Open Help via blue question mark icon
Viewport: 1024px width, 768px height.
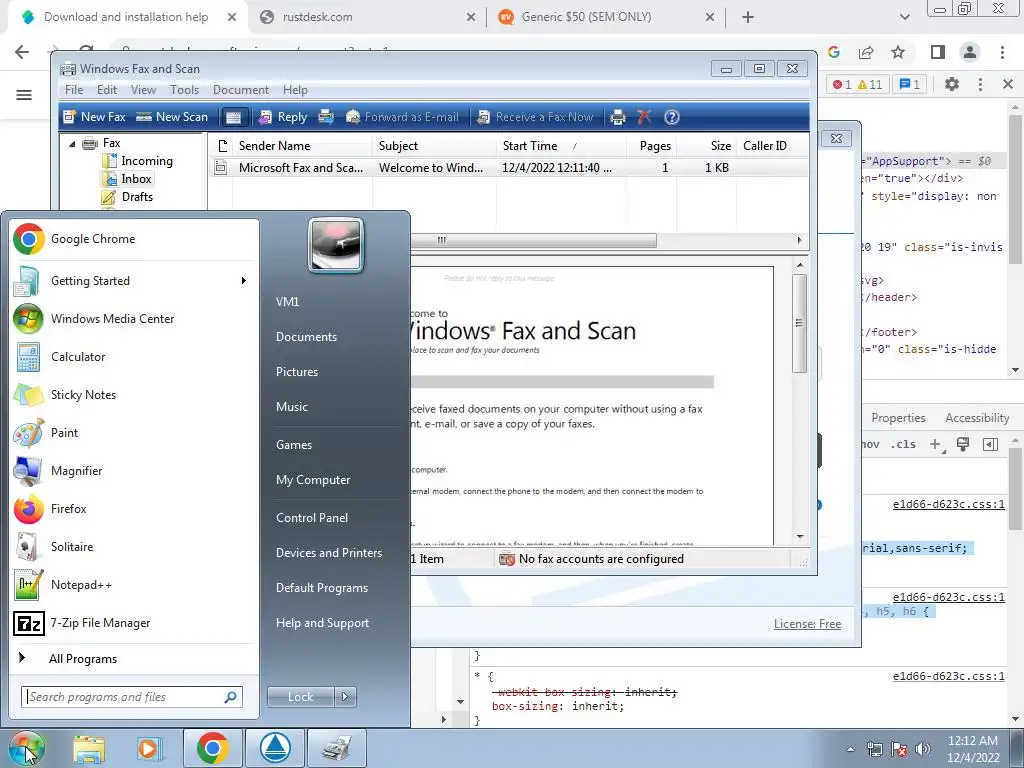tap(671, 117)
